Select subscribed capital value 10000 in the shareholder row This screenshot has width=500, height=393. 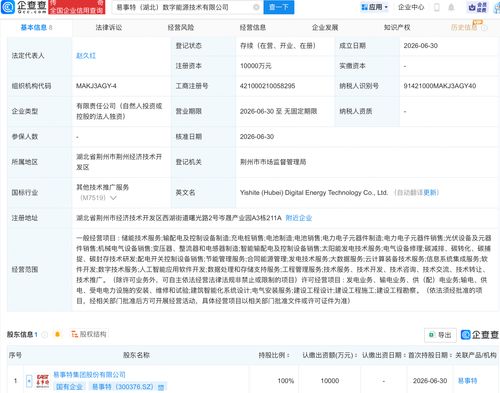pos(330,381)
